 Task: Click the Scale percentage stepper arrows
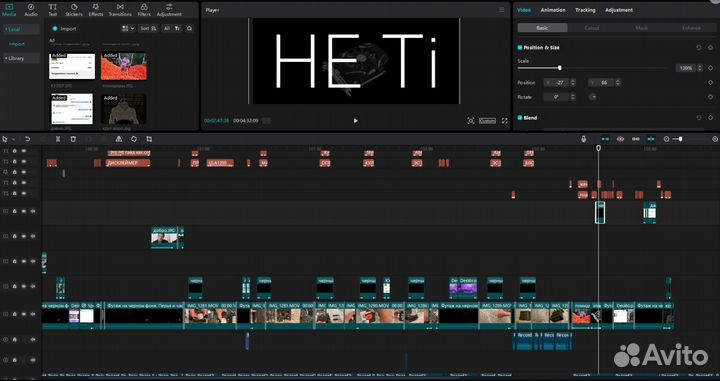[700, 68]
